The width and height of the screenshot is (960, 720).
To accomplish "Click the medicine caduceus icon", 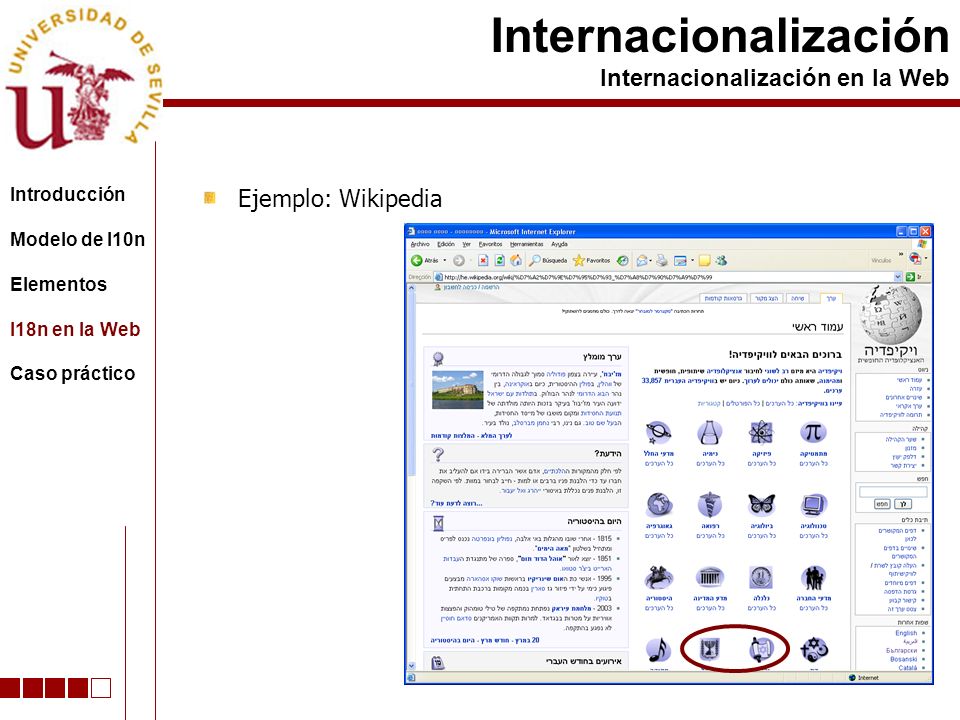I will [710, 505].
